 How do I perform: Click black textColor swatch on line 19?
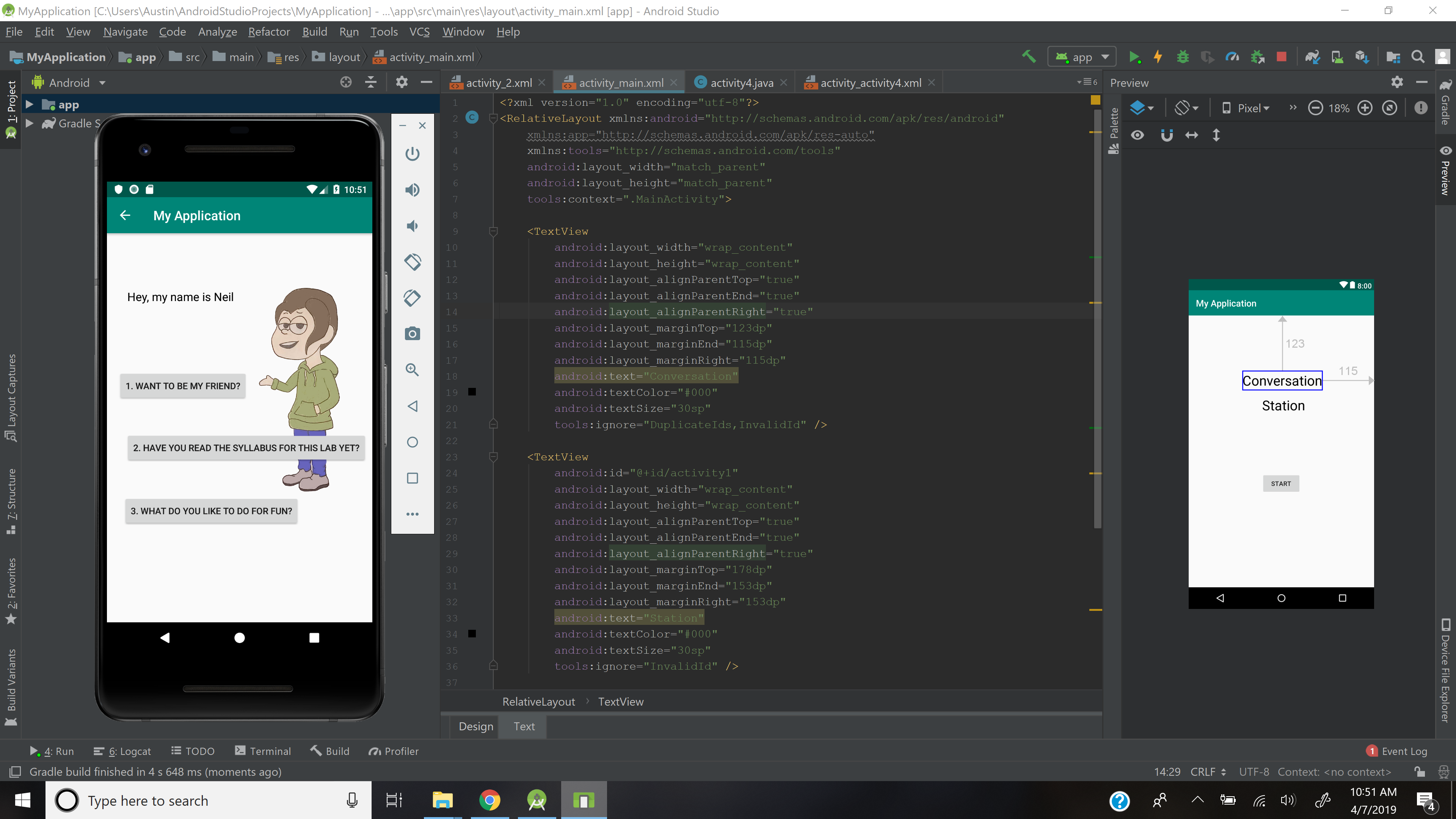click(x=472, y=392)
